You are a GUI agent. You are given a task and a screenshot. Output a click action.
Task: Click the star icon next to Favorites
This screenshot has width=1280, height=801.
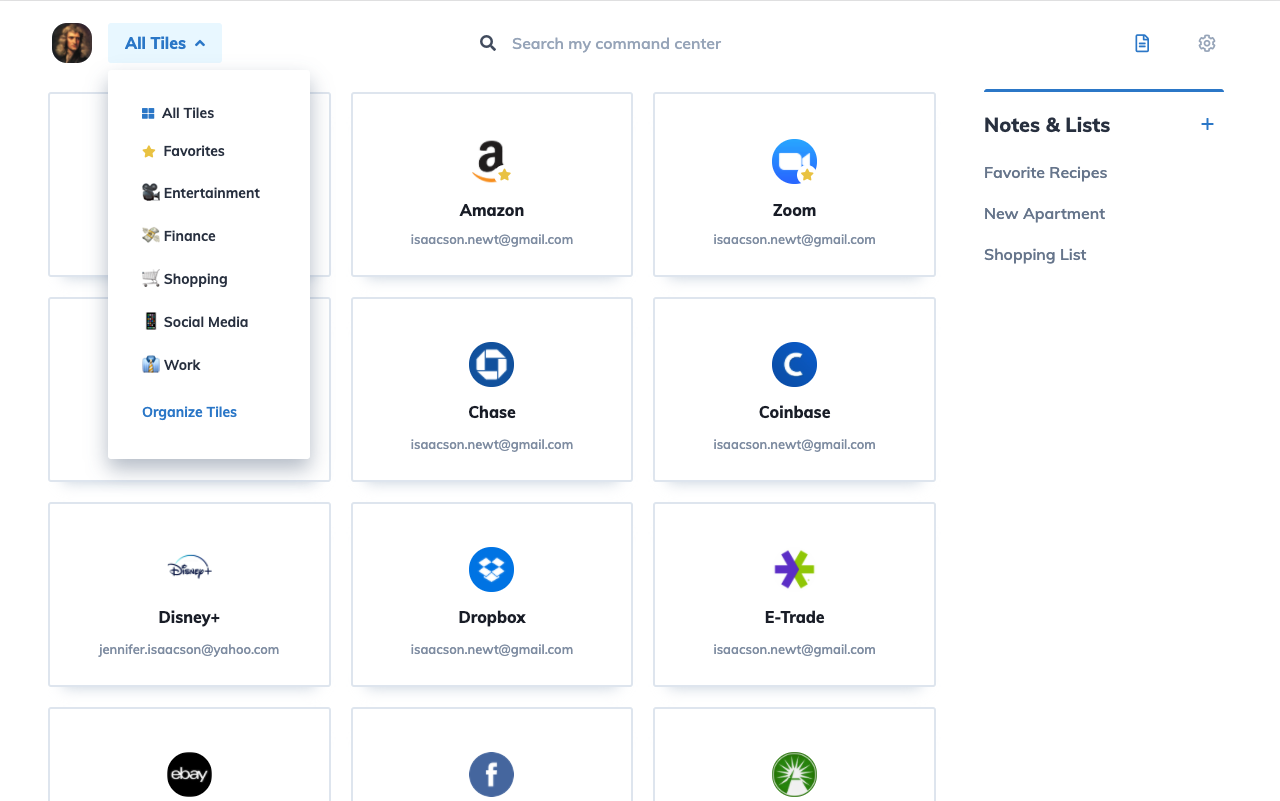[x=149, y=152]
